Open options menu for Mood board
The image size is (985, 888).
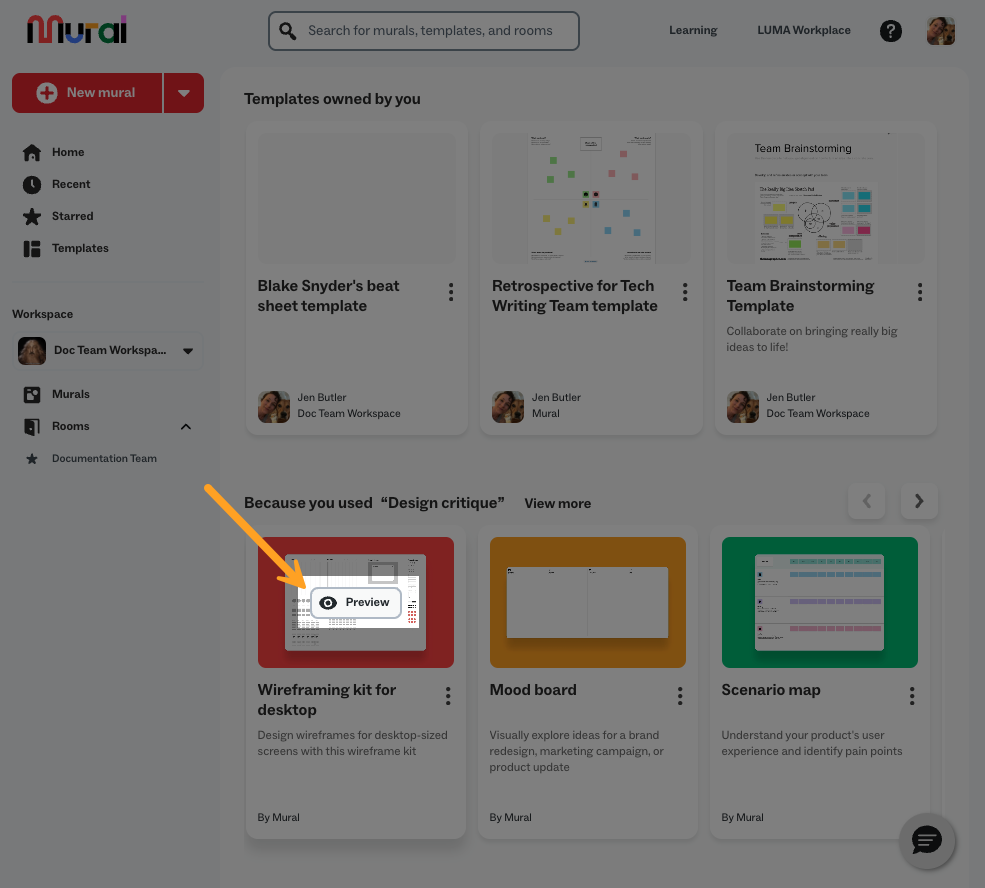(680, 696)
